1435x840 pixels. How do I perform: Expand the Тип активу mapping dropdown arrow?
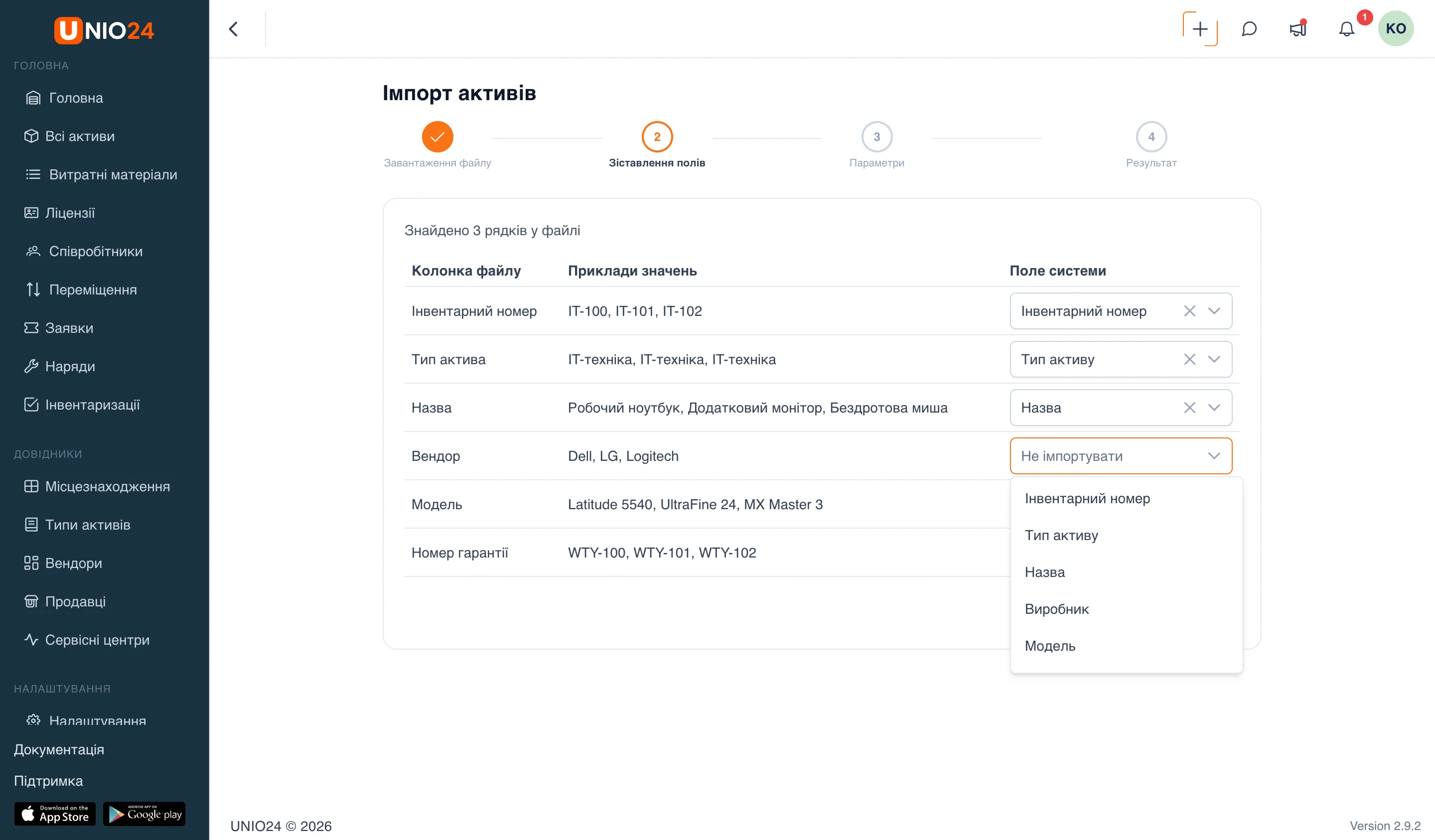point(1214,359)
